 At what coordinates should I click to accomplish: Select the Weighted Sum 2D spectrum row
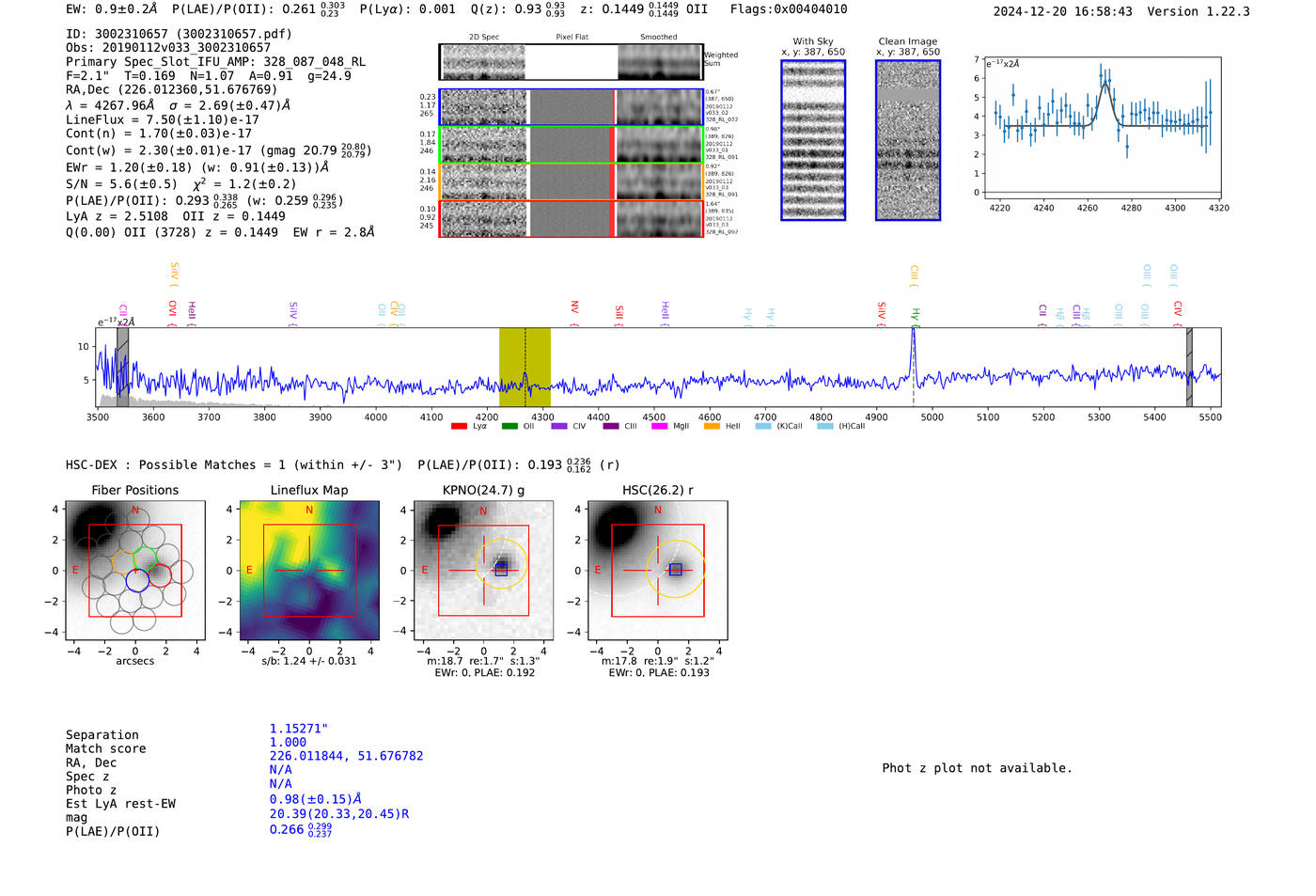tap(571, 62)
